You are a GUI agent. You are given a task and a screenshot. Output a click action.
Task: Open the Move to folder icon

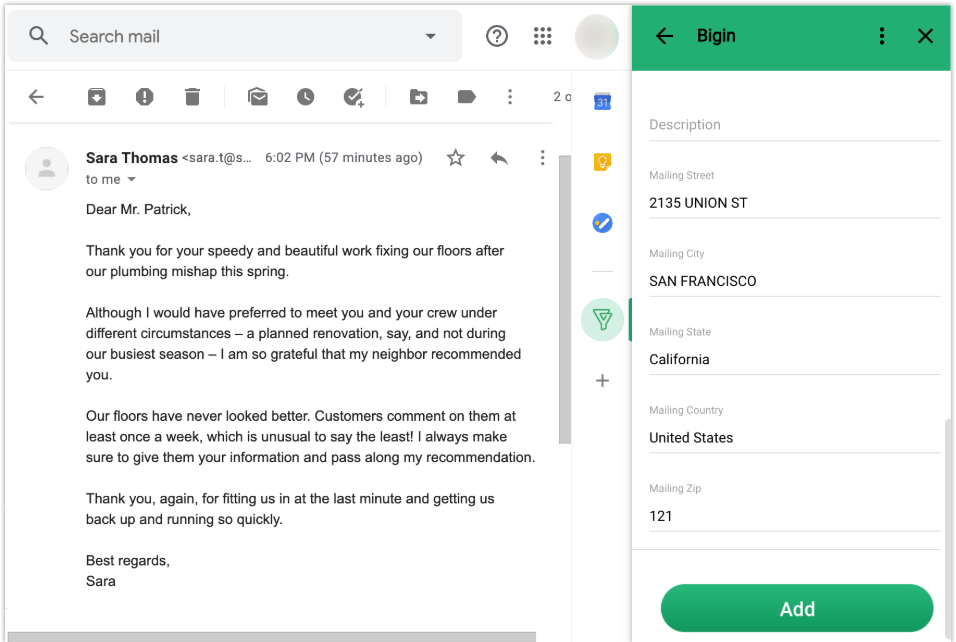(418, 96)
